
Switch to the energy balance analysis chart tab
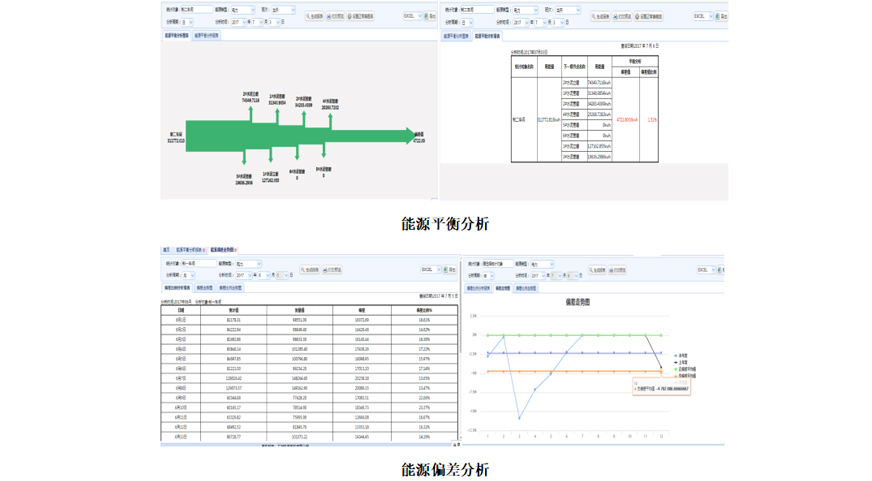[177, 35]
